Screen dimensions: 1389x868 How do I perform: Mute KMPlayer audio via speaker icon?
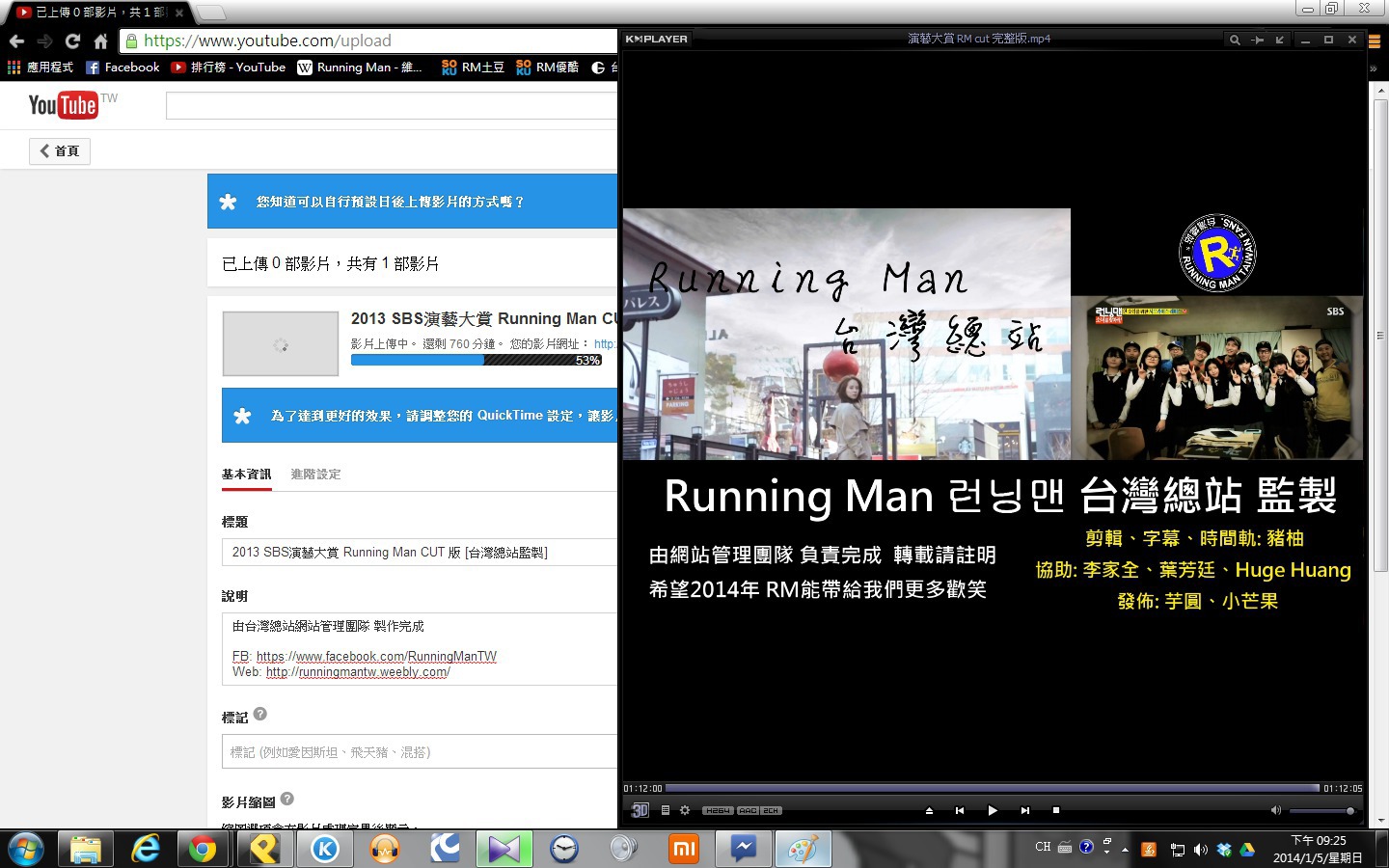click(x=1275, y=810)
